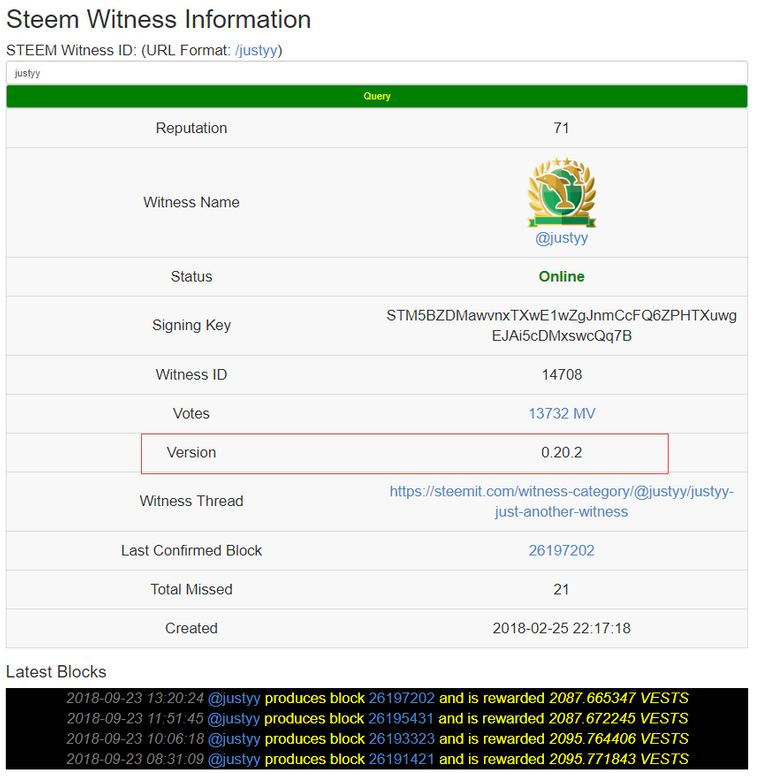Click the green Query button

point(377,96)
